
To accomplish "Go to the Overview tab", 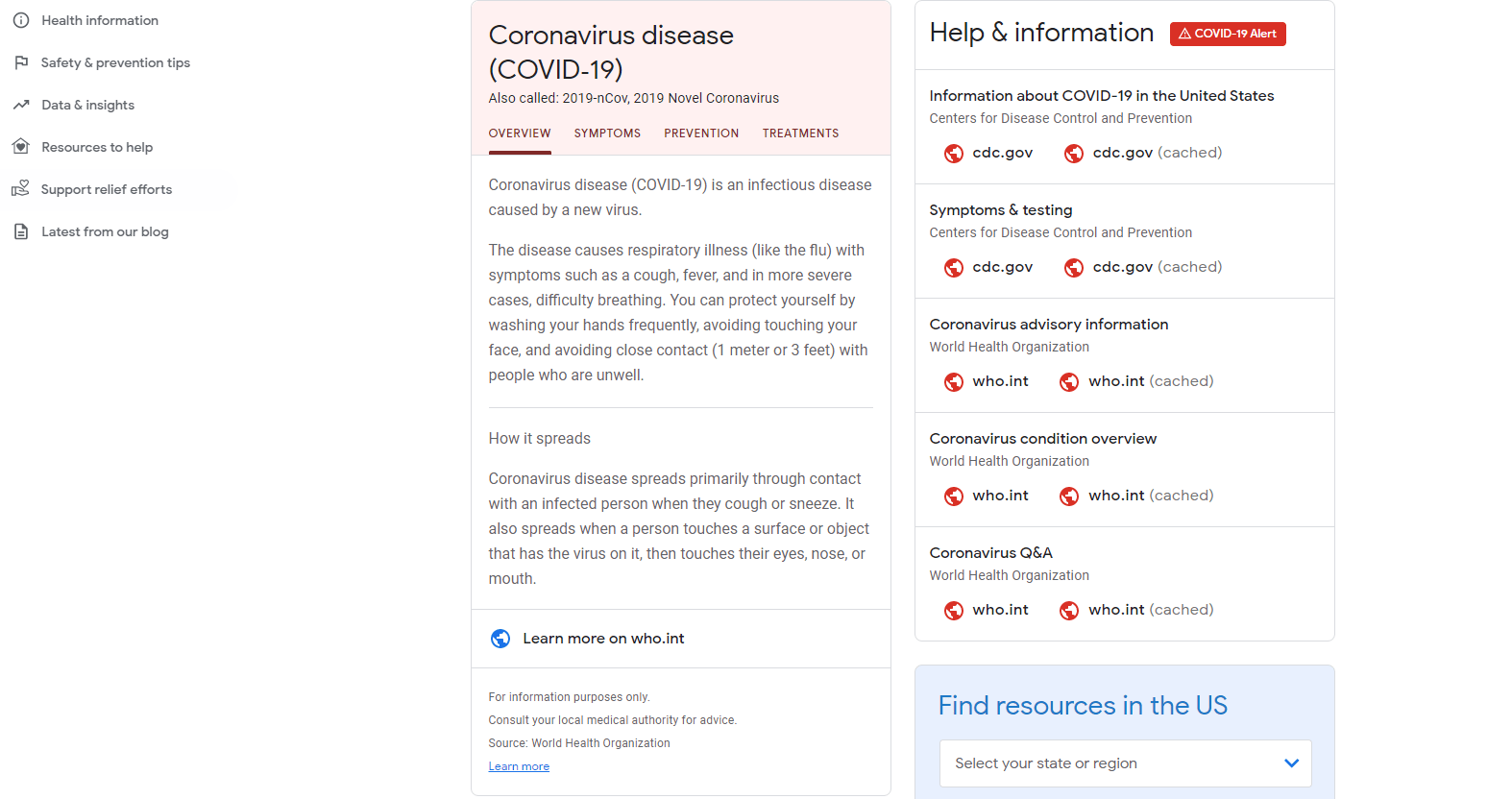I will coord(520,133).
